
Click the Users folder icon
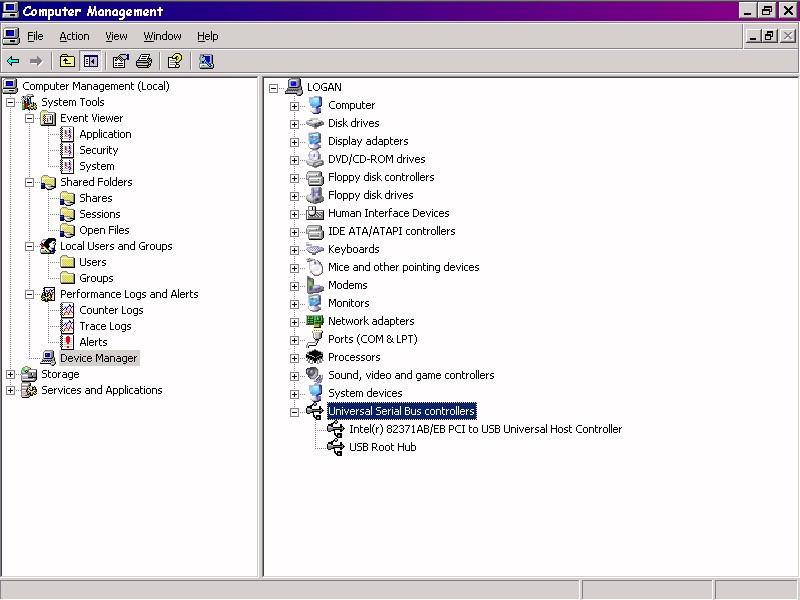pyautogui.click(x=67, y=262)
